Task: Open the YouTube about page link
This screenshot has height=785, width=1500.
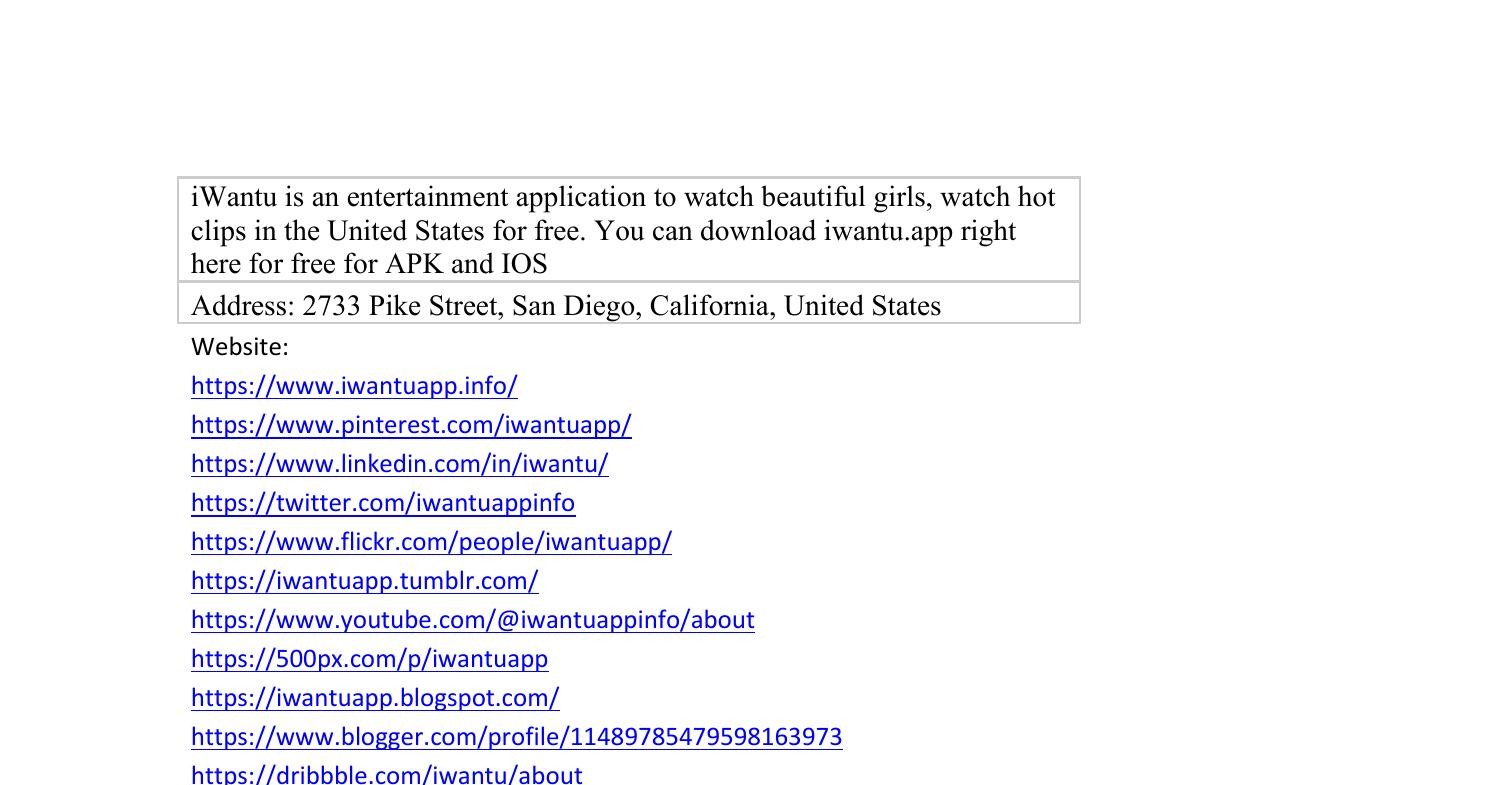Action: pos(472,619)
